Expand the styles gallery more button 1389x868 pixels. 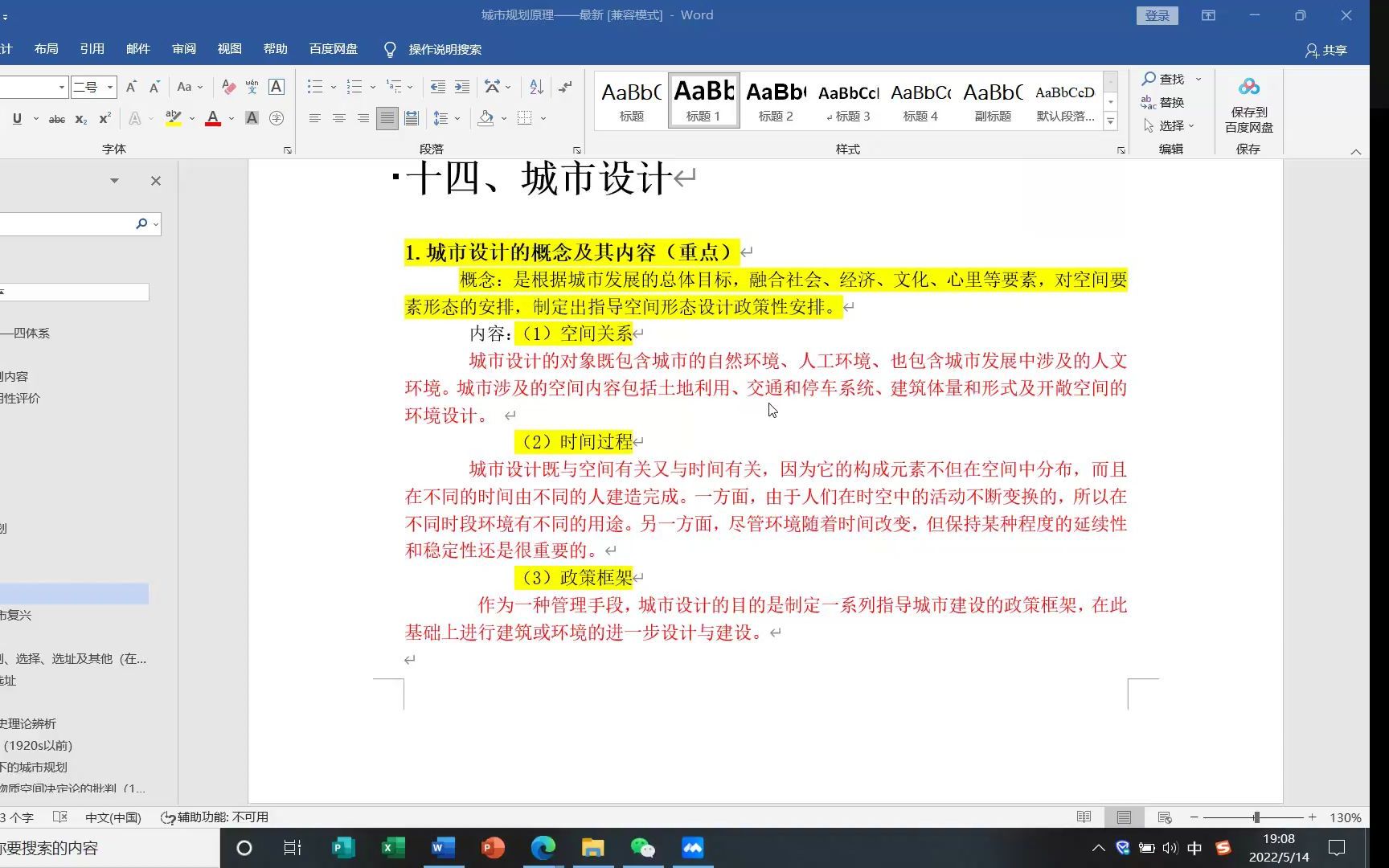1111,122
